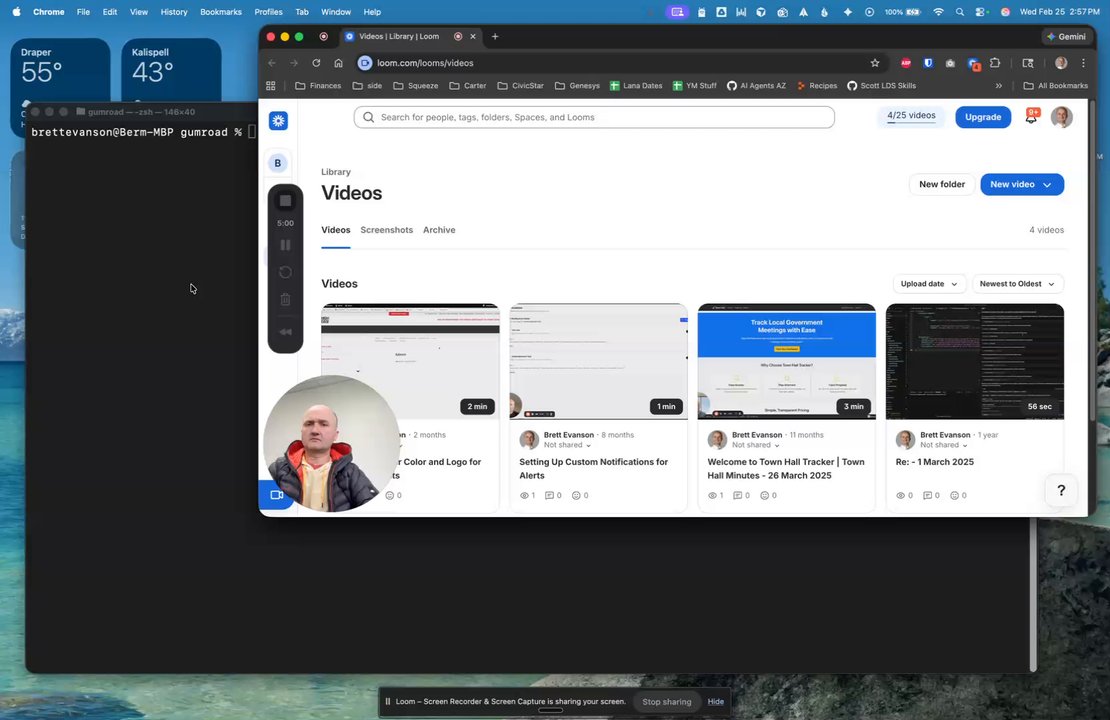The height and width of the screenshot is (720, 1110).
Task: Open the Profiles menu
Action: pos(268,12)
